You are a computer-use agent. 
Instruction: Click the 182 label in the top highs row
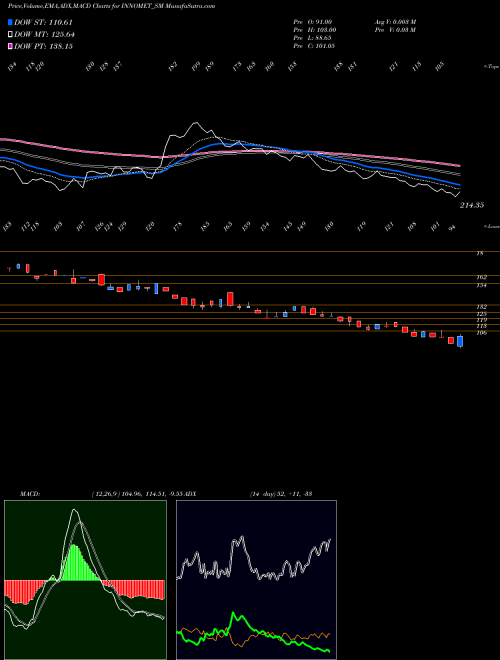pyautogui.click(x=173, y=67)
